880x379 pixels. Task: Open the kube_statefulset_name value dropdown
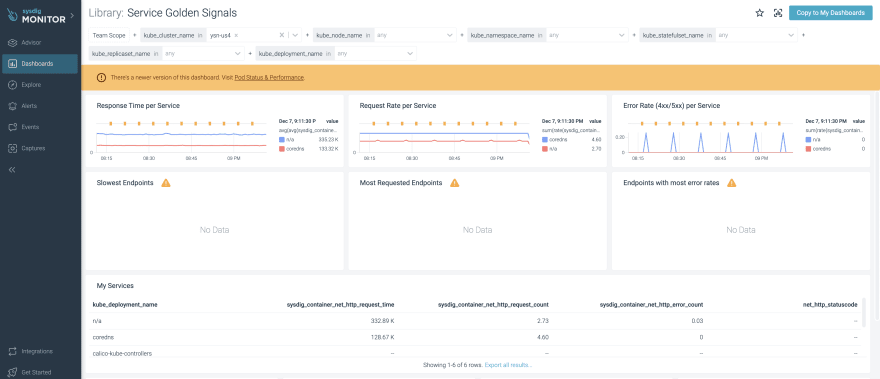[757, 35]
